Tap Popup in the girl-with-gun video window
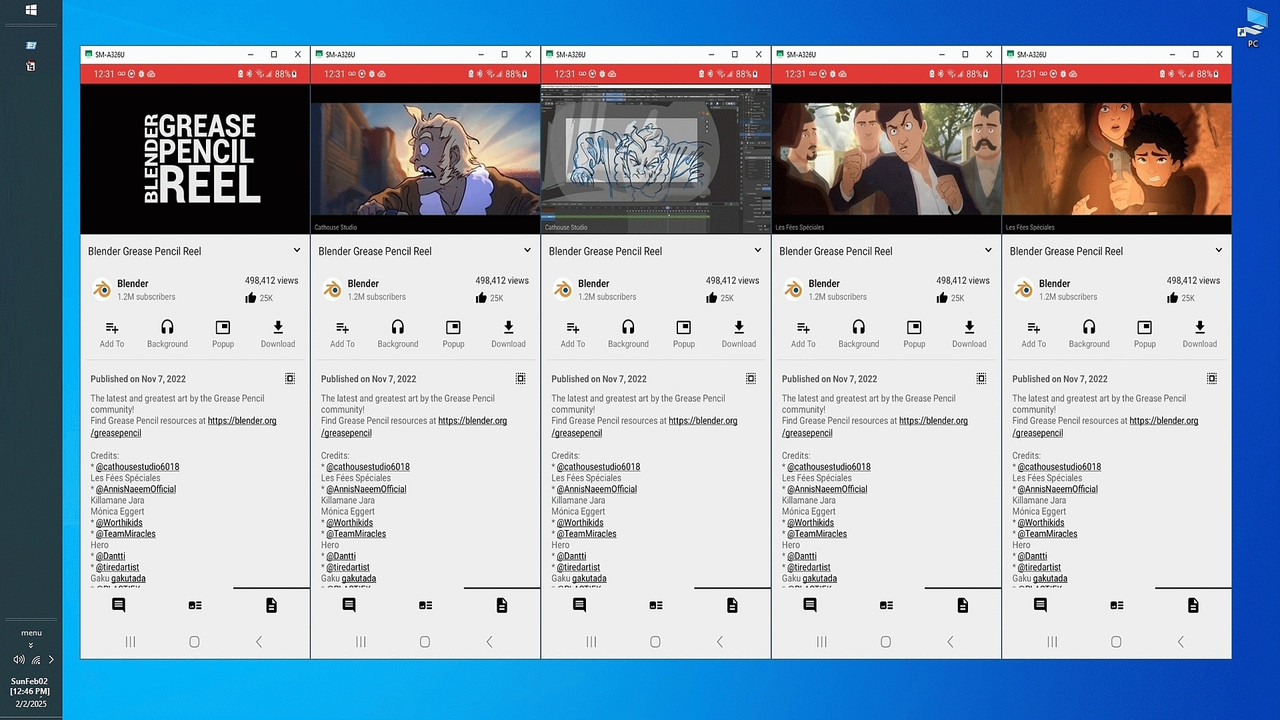The width and height of the screenshot is (1280, 720). coord(1145,334)
